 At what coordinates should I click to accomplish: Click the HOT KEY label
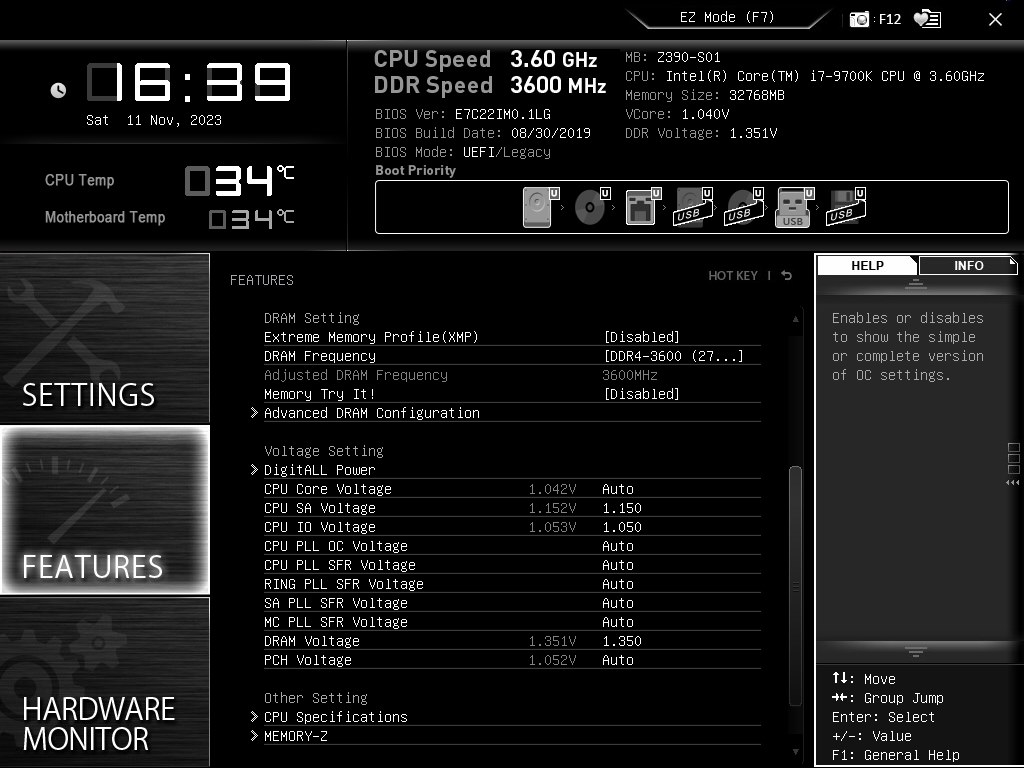point(733,276)
